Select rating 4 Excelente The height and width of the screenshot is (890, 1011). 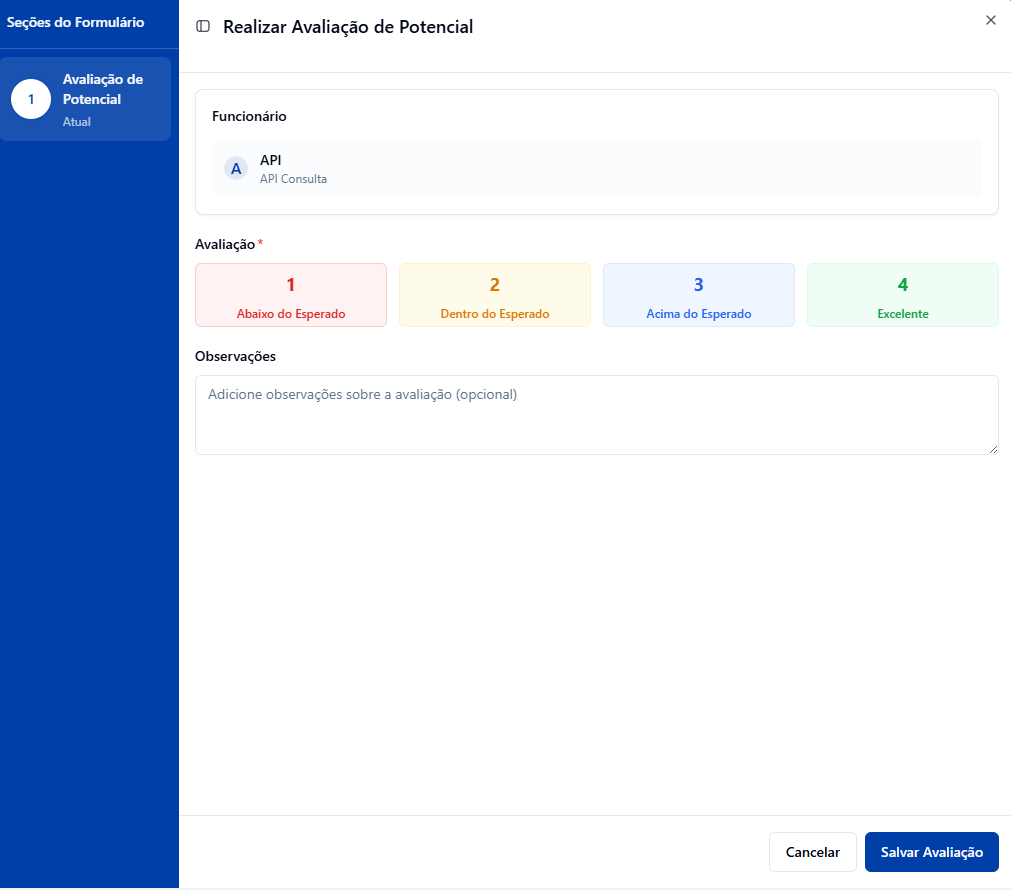[902, 295]
